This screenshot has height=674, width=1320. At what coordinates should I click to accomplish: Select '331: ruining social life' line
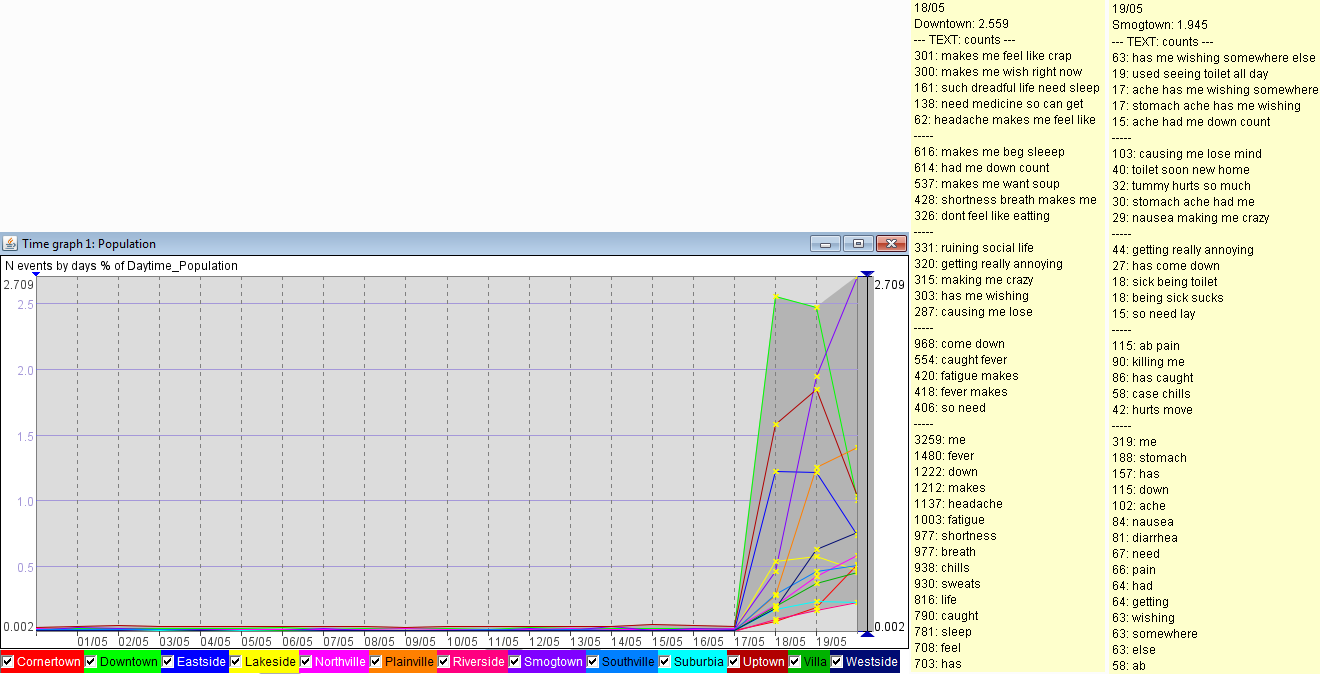click(x=974, y=248)
